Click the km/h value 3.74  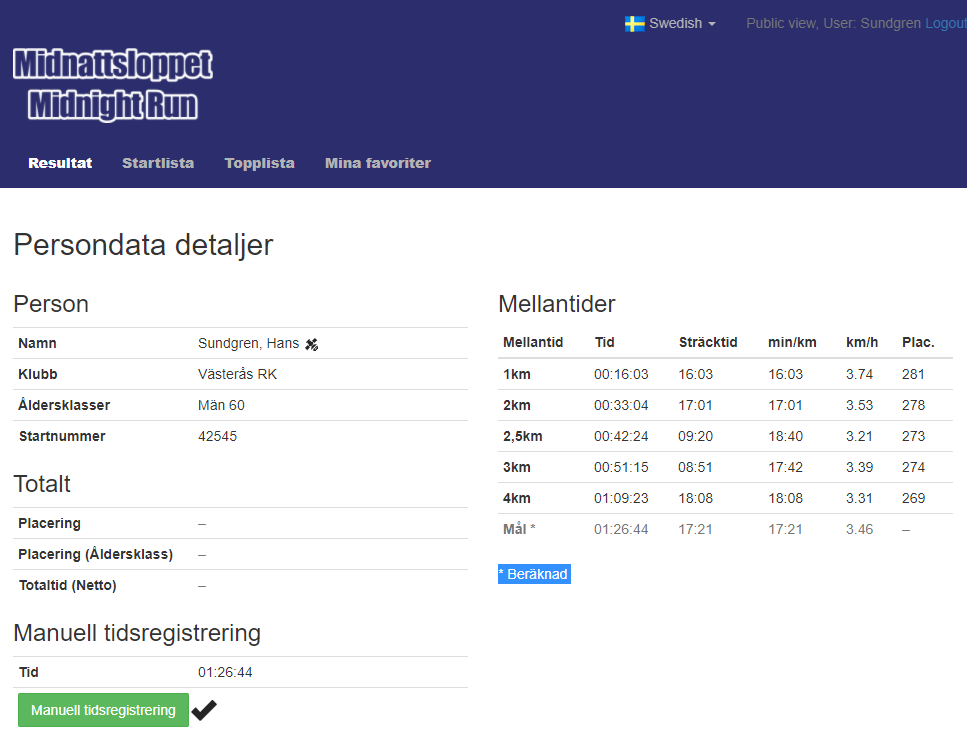click(x=860, y=374)
